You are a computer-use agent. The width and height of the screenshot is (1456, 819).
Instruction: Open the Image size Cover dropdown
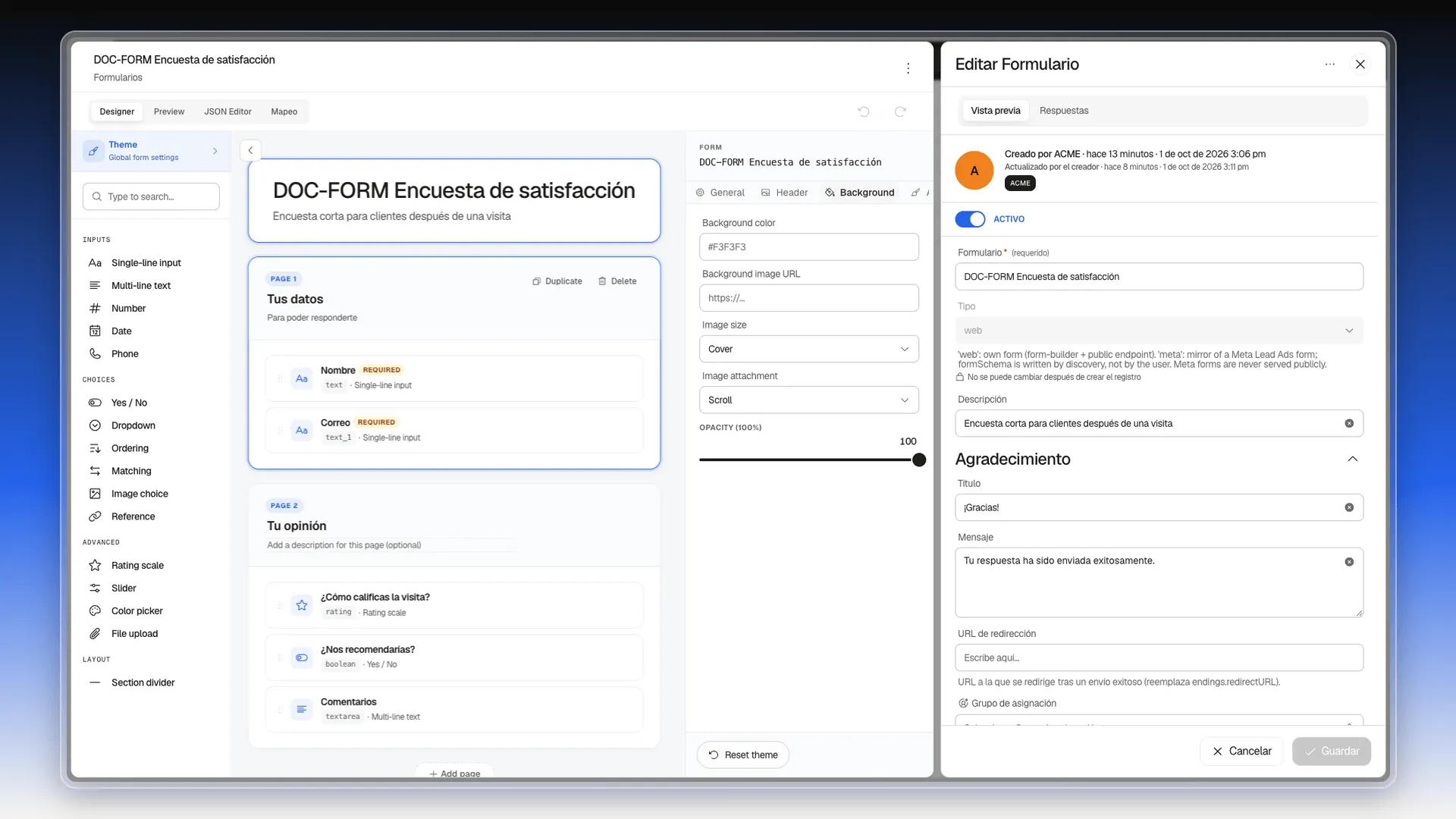pyautogui.click(x=808, y=349)
